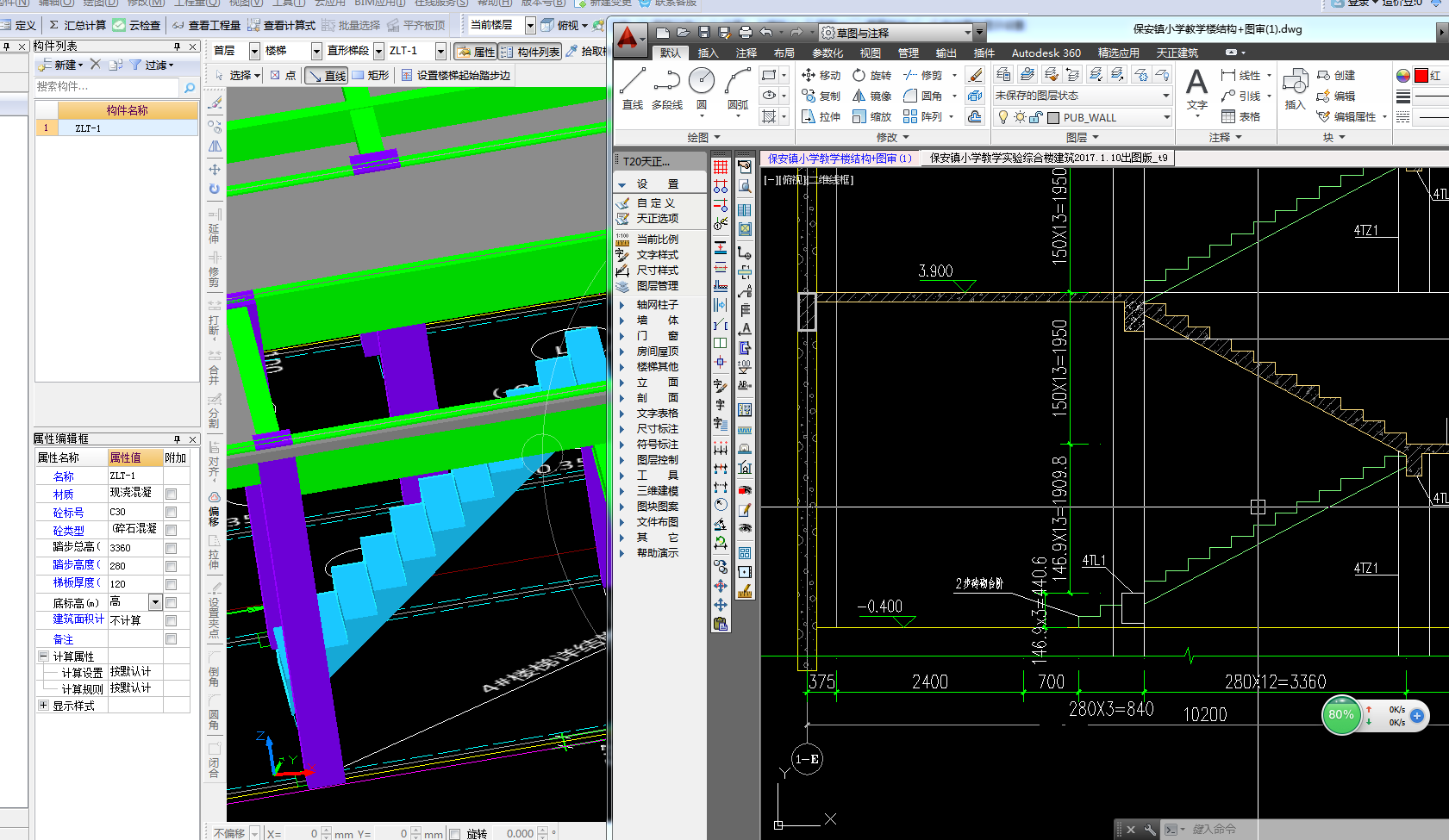Image resolution: width=1449 pixels, height=840 pixels.
Task: Toggle the Properties (属性) panel button
Action: pos(475,52)
